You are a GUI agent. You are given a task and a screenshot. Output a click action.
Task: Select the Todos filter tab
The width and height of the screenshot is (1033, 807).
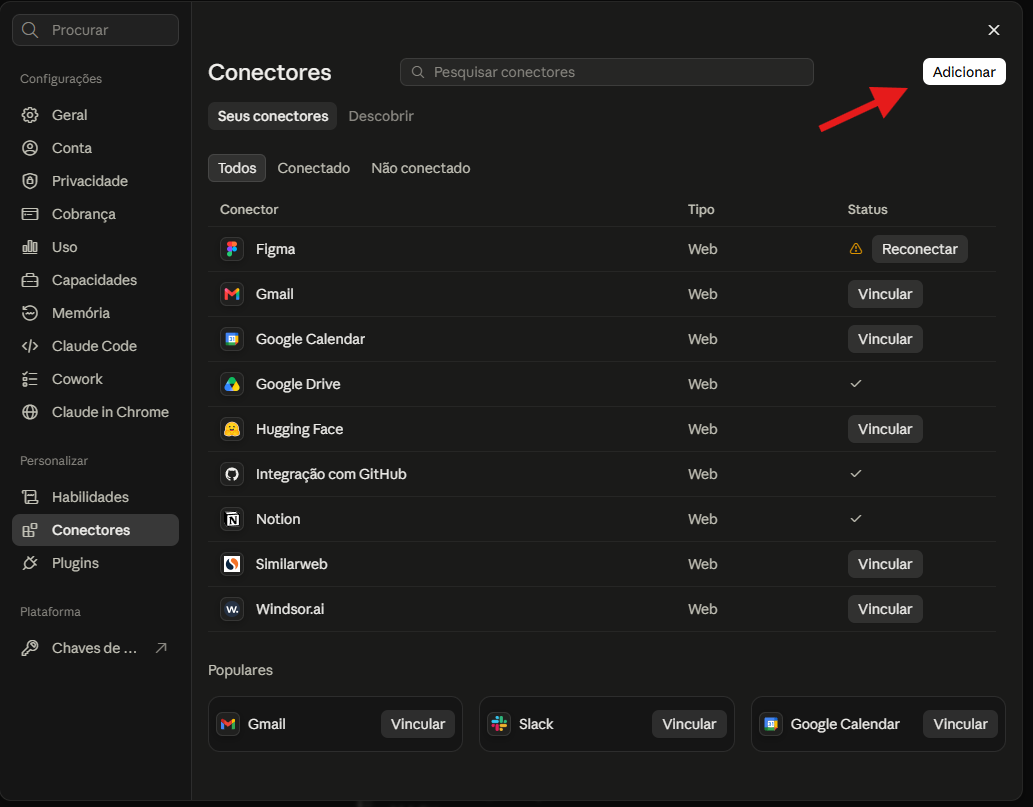pyautogui.click(x=237, y=168)
